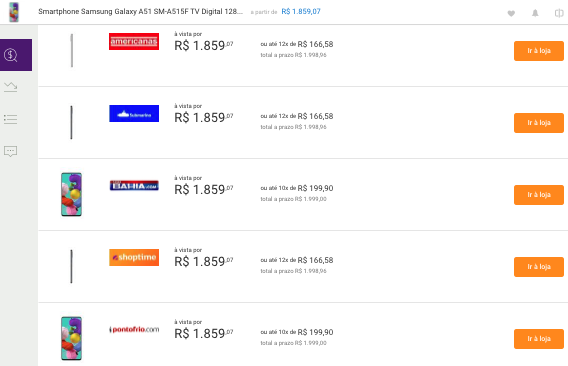Screen dimensions: 568x366
Task: Click the Galaxy A51 thumbnail in header
Action: [x=14, y=12]
